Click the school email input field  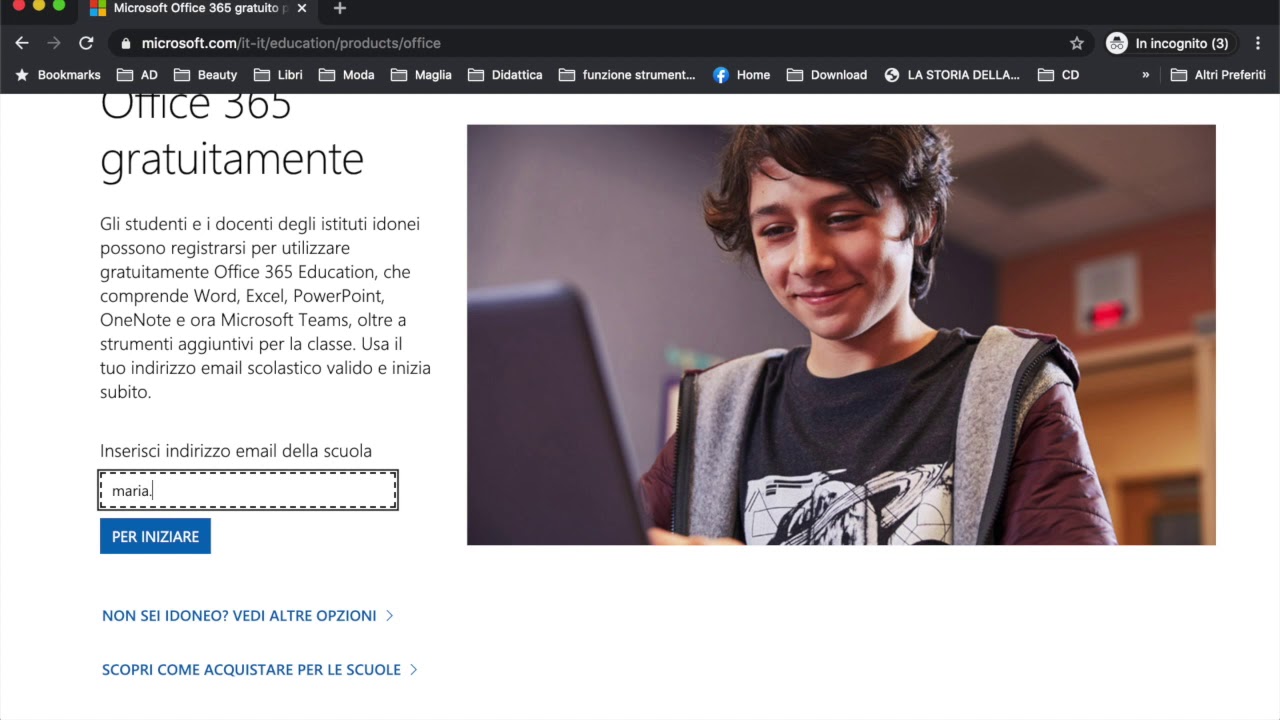(248, 490)
